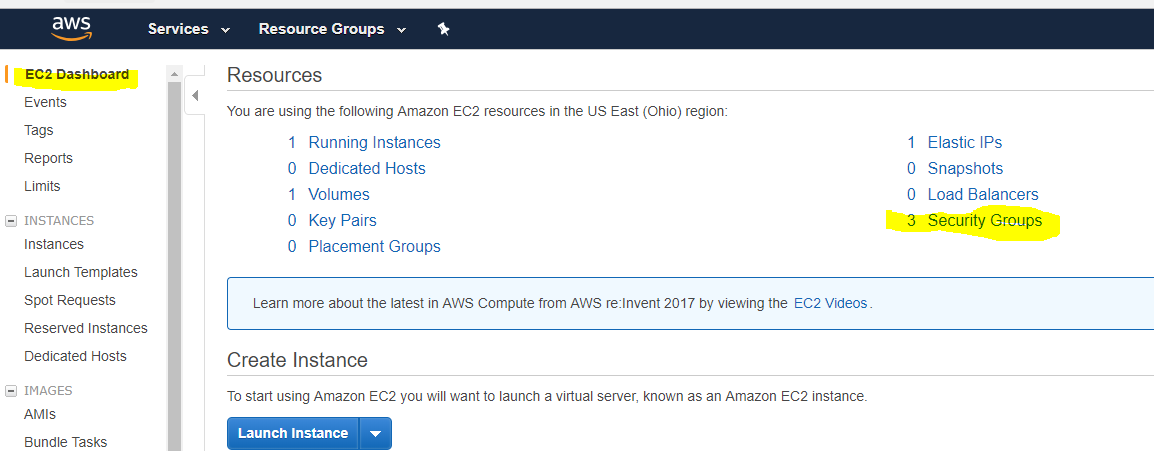Open the Resource Groups dropdown
Screen dimensions: 1154x451
tap(332, 29)
